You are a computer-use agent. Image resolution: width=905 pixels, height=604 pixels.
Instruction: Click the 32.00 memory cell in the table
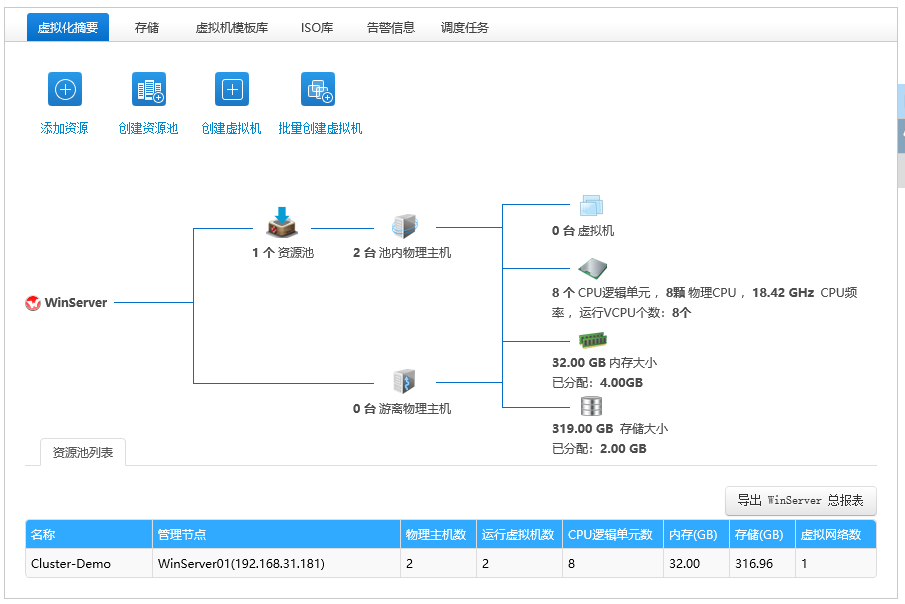(697, 564)
